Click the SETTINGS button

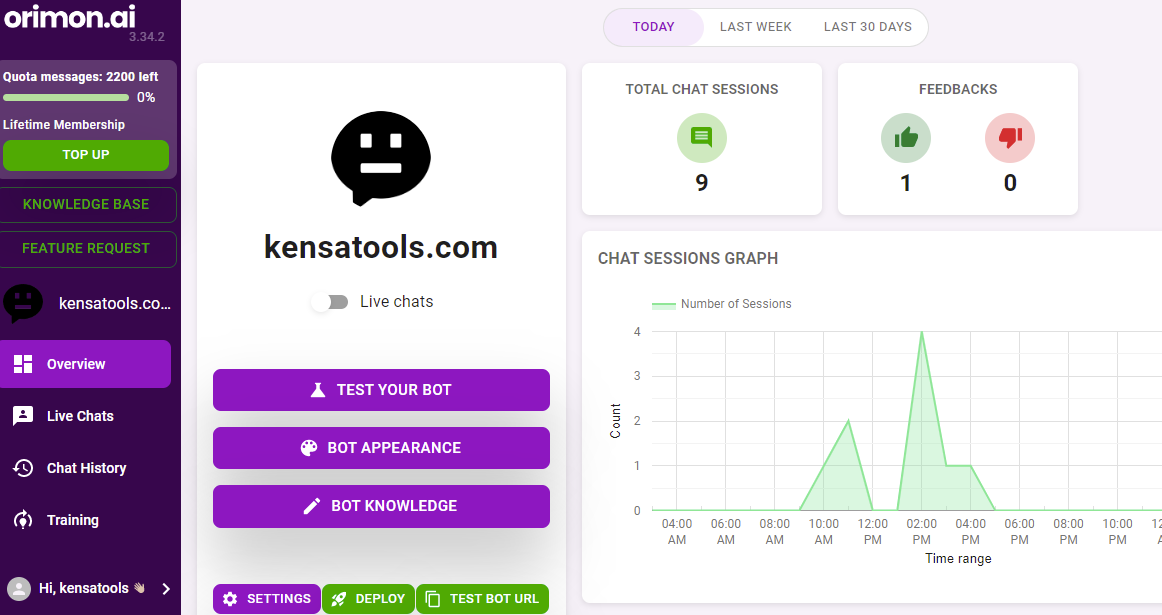[x=267, y=599]
